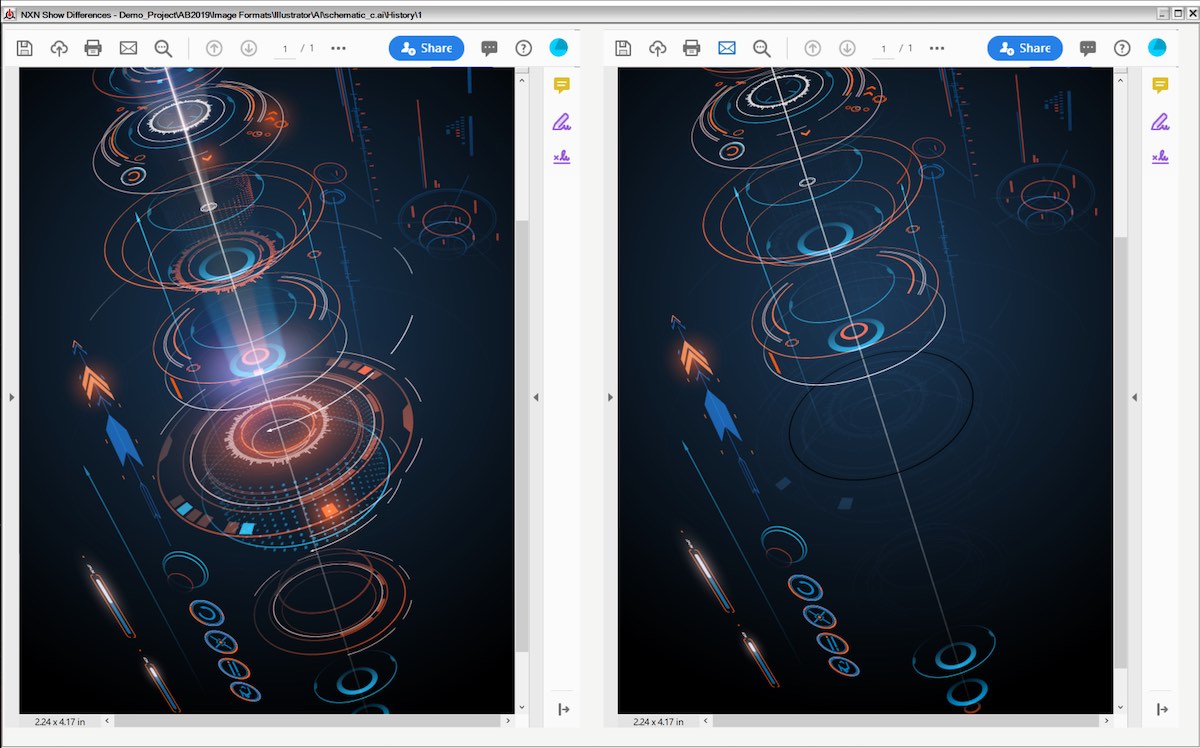Upload the left document to Adobe cloud

[60, 48]
